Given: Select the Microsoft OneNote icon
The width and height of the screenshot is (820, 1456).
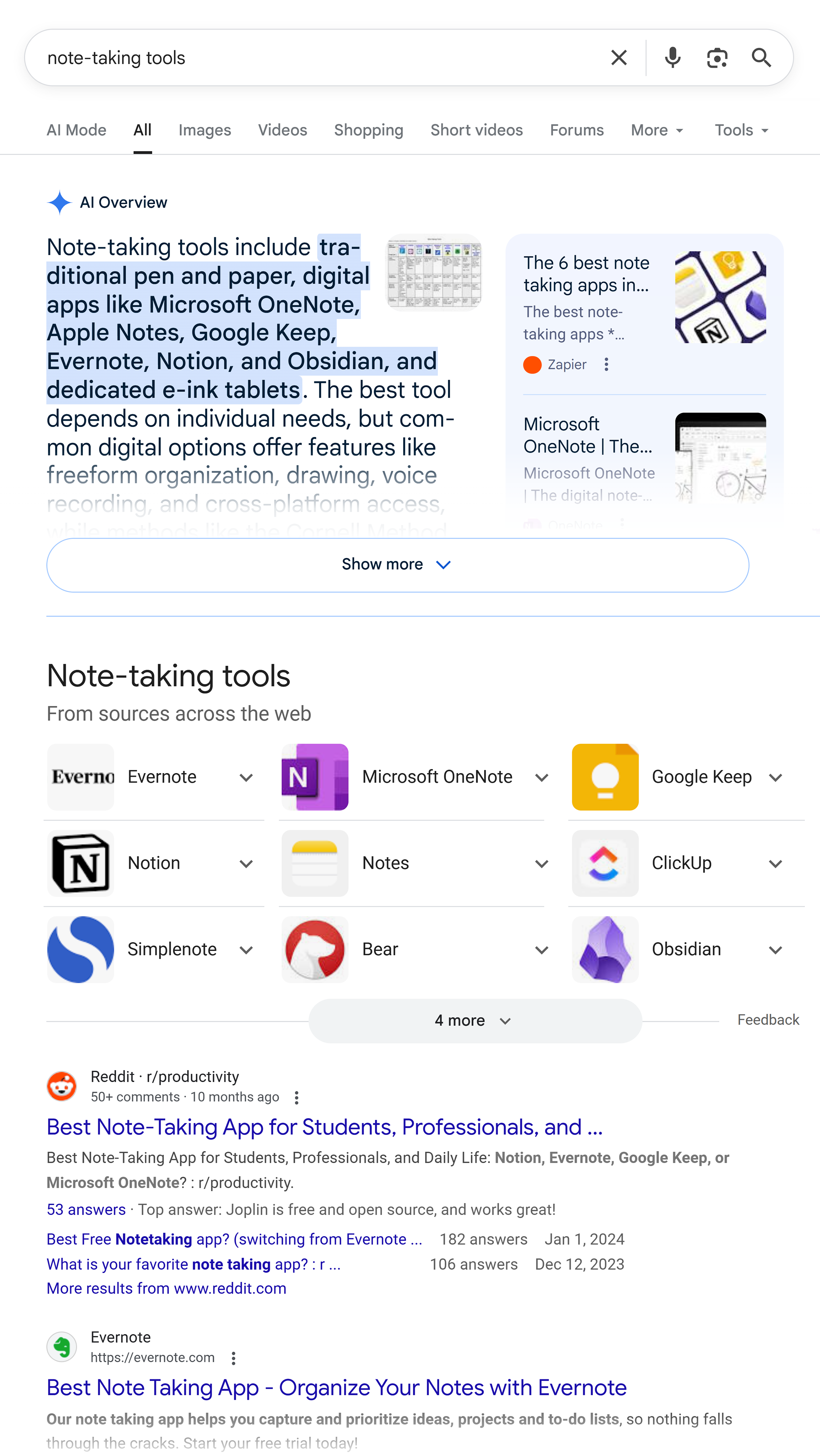Looking at the screenshot, I should coord(315,777).
